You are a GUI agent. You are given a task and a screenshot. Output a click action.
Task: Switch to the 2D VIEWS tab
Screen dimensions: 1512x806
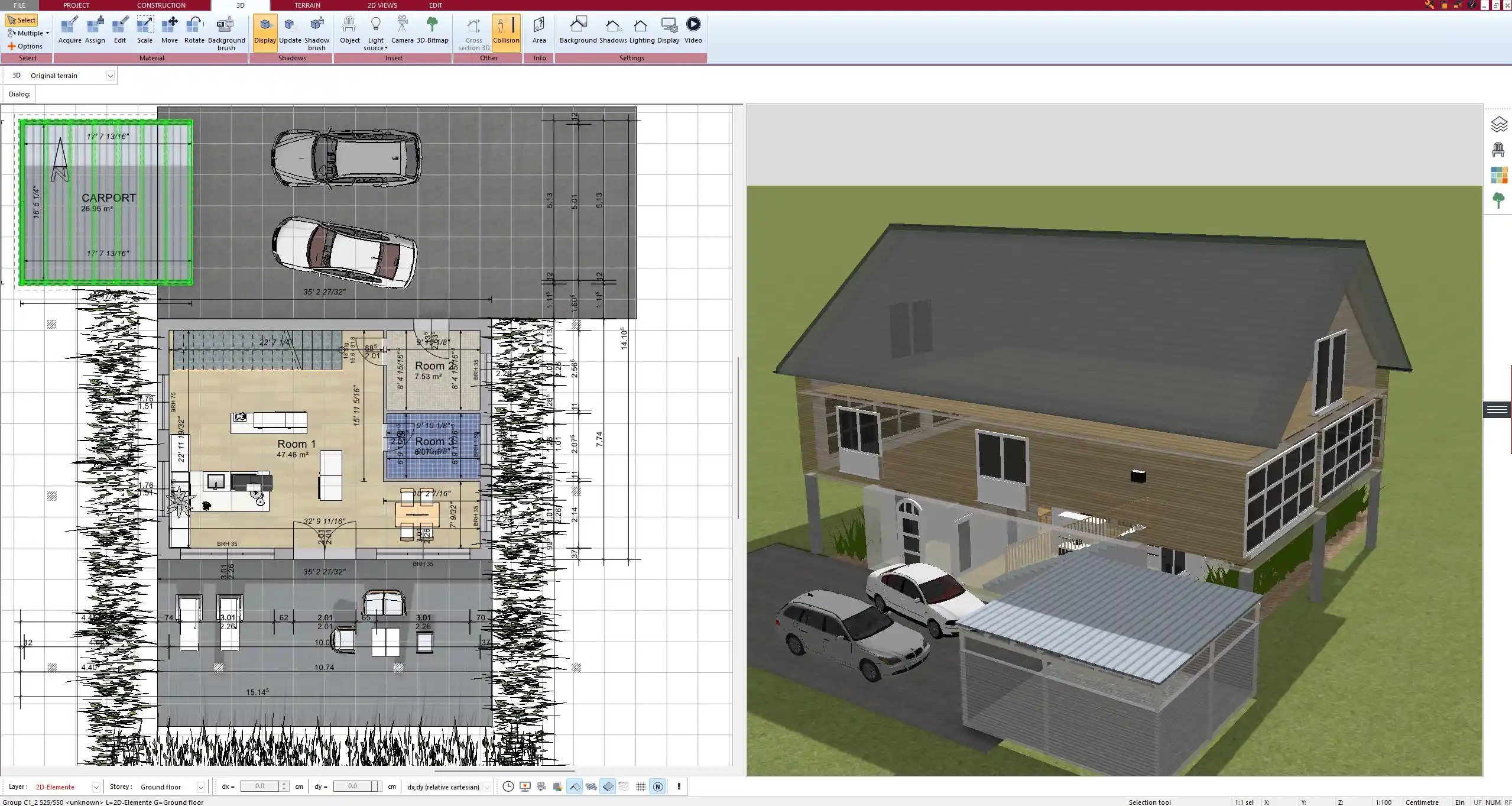382,5
